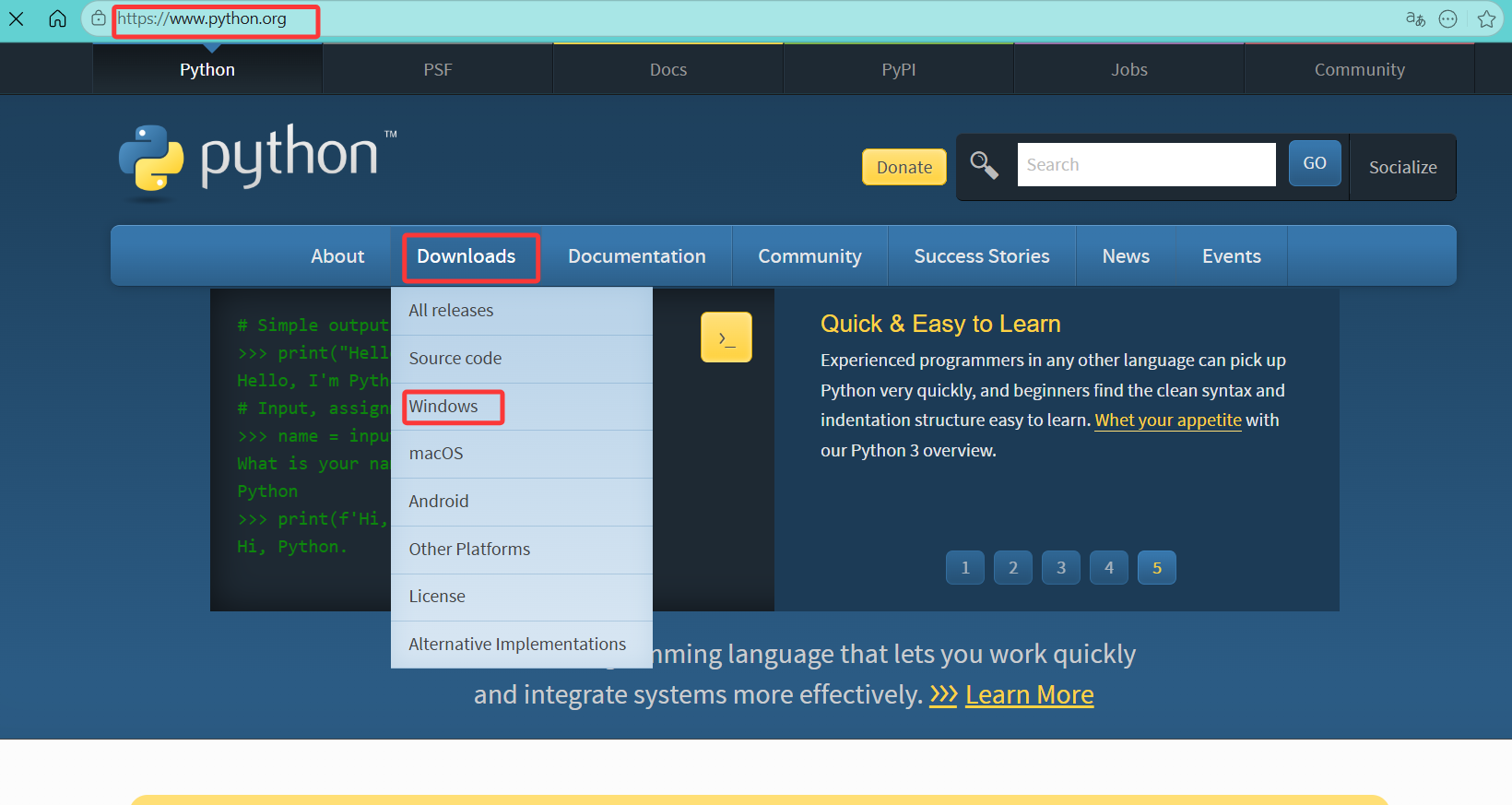Choose License from Downloads menu
The height and width of the screenshot is (805, 1512).
point(522,597)
